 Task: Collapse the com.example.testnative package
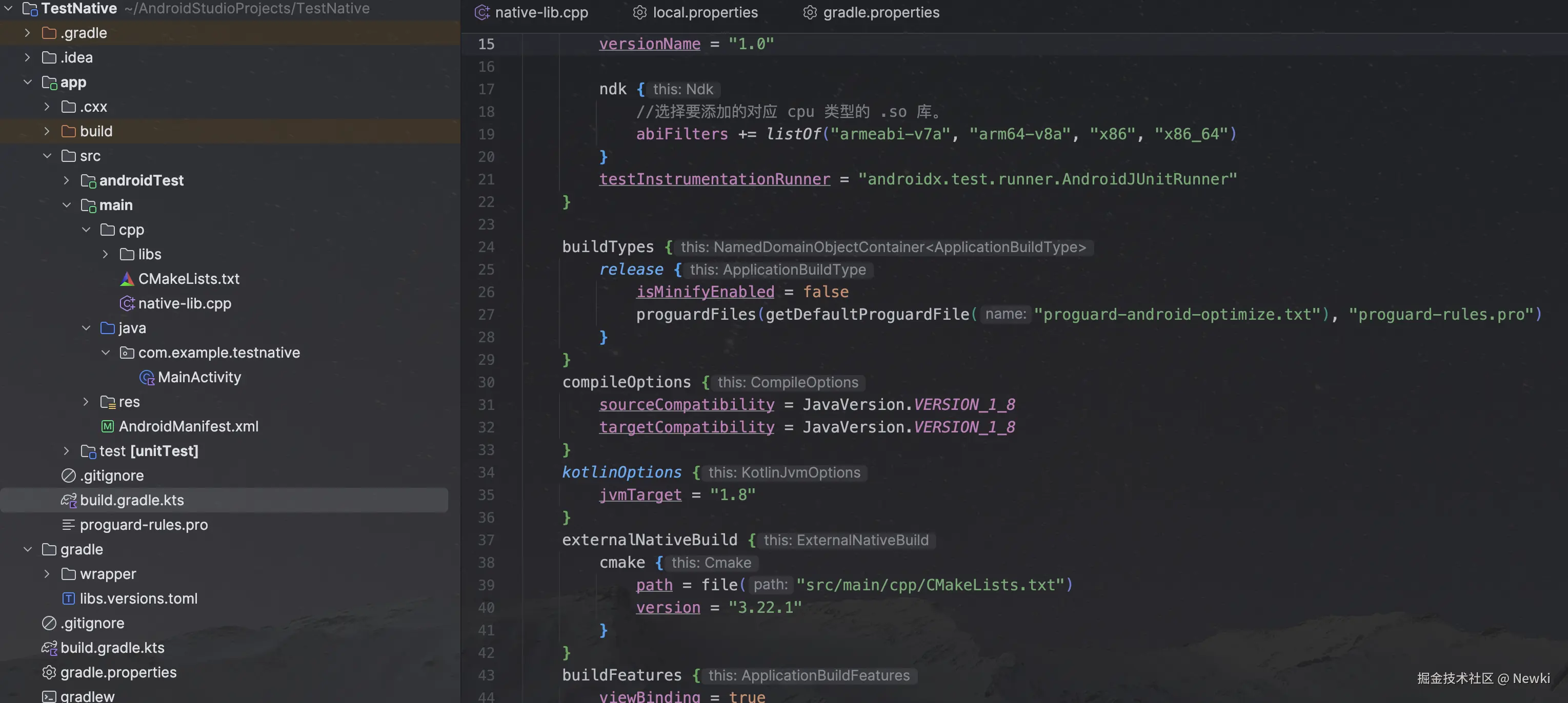pos(105,353)
